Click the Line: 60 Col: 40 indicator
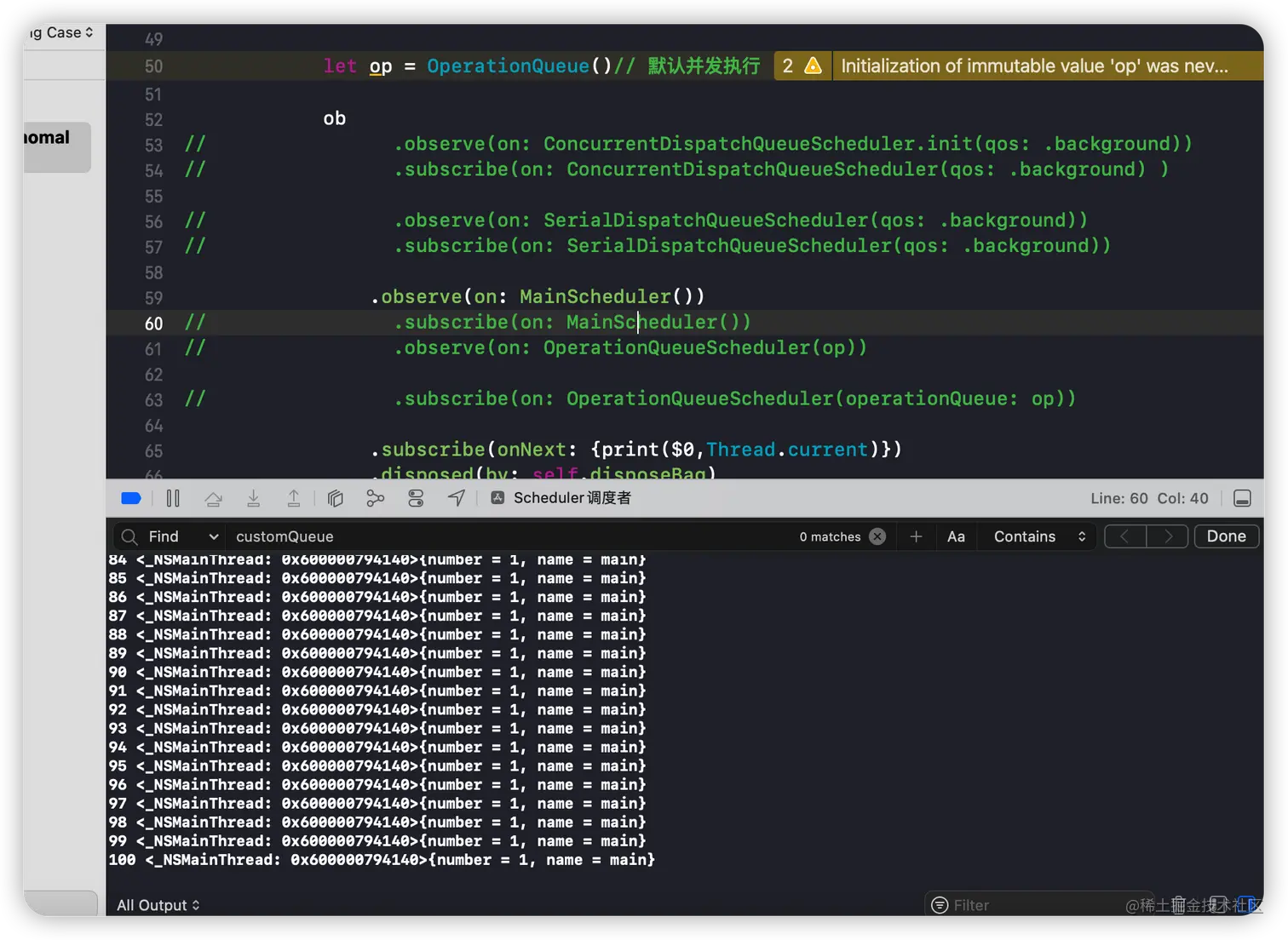 coord(1149,498)
